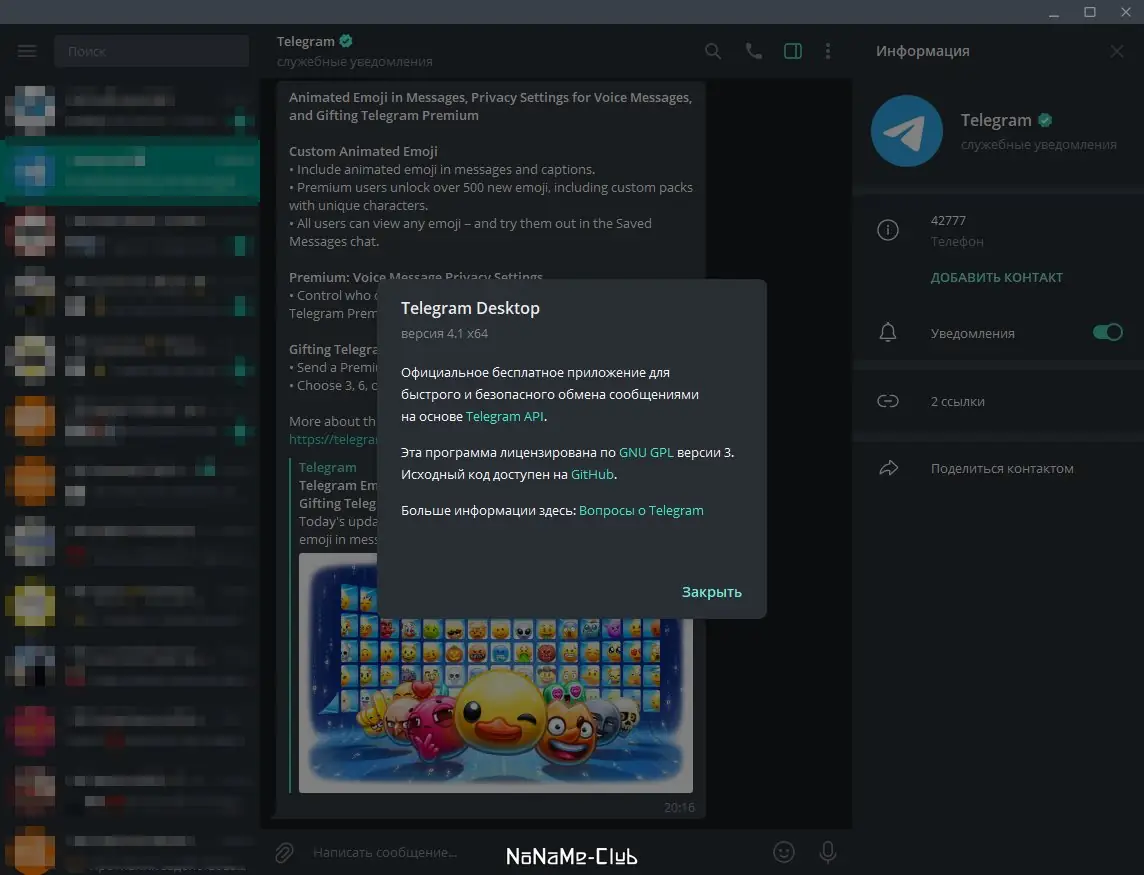Open the animated emoji preview image
The height and width of the screenshot is (875, 1144).
[495, 706]
